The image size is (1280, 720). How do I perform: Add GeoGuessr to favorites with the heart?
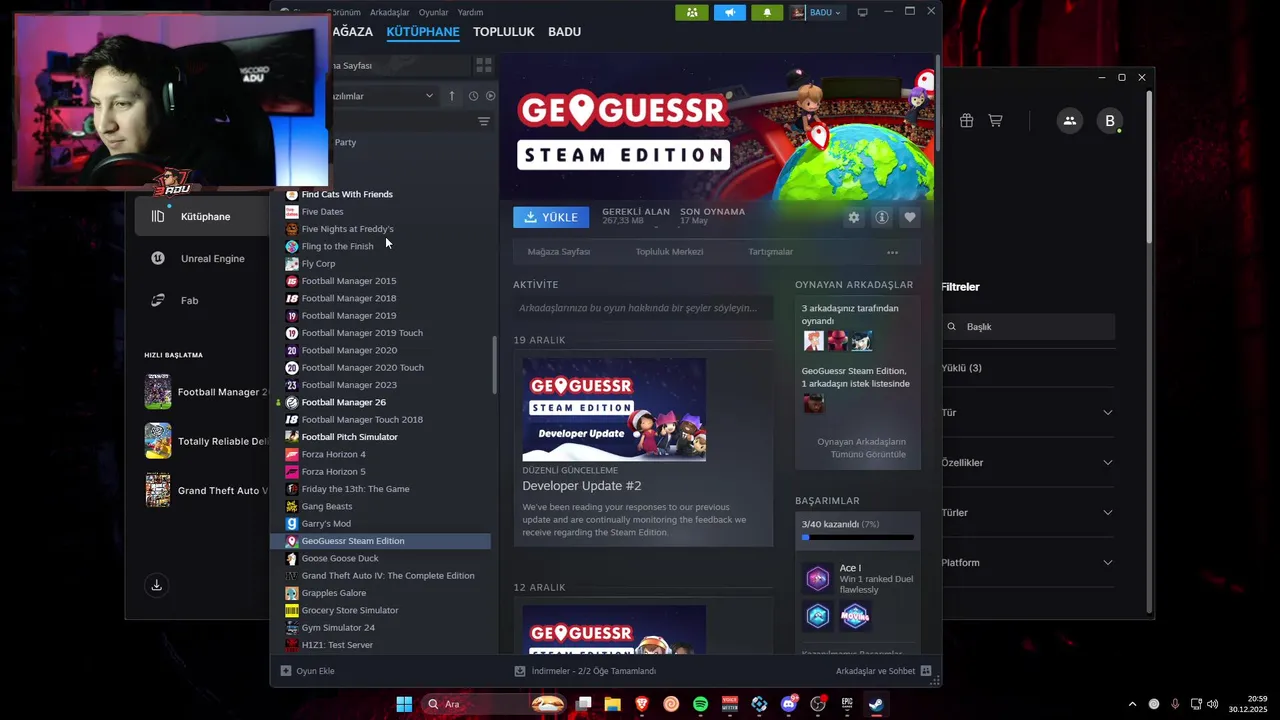click(x=909, y=217)
